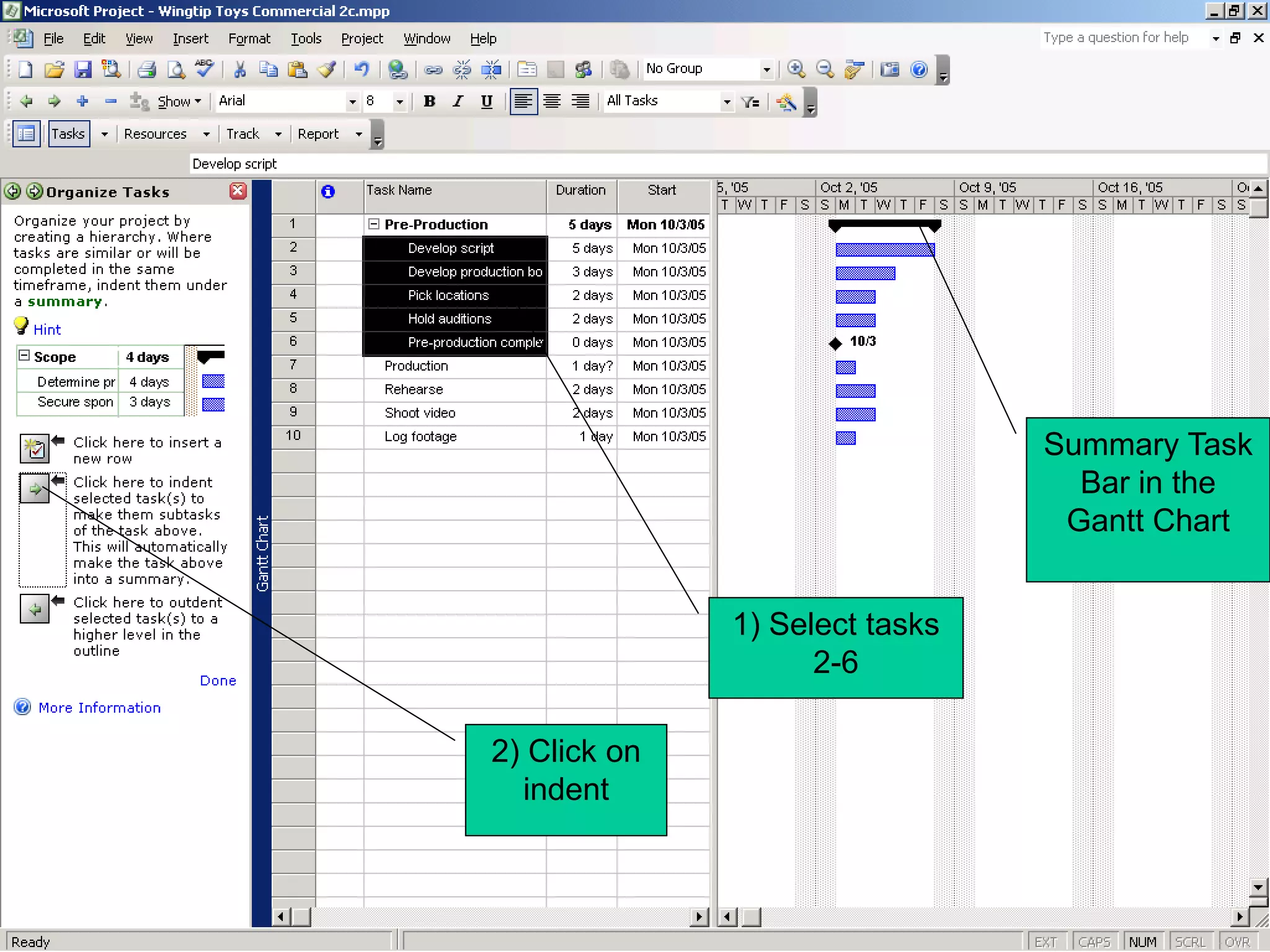Click the New document icon

click(25, 69)
